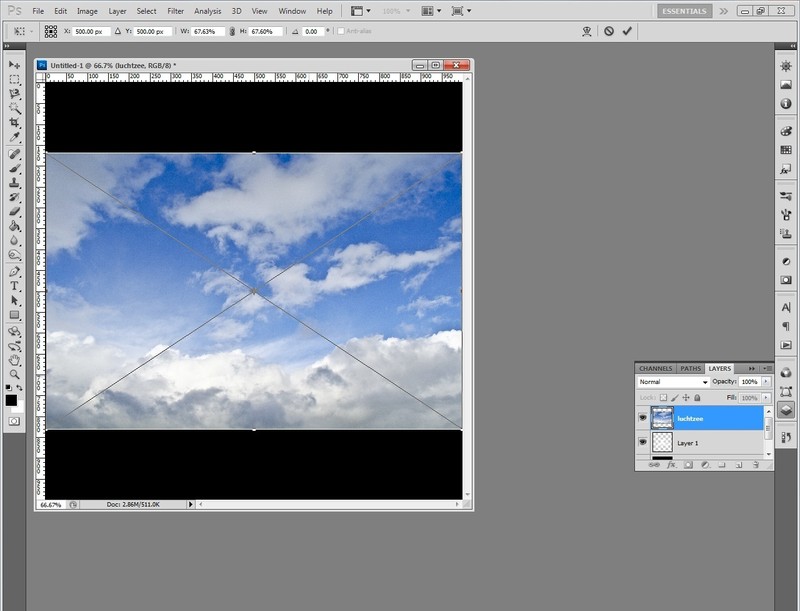Switch to the Channels tab

(x=656, y=368)
